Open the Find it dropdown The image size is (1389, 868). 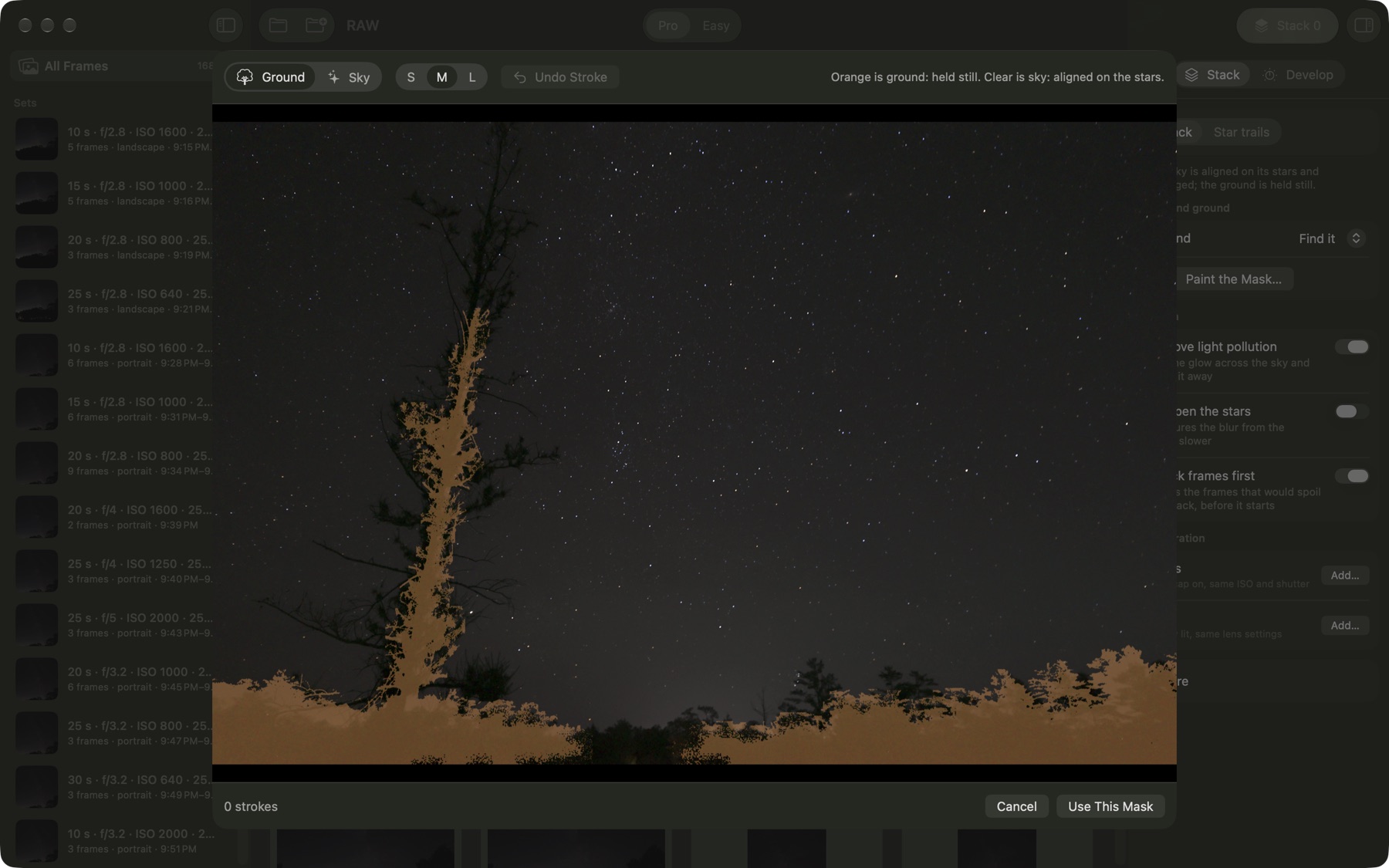pos(1330,238)
